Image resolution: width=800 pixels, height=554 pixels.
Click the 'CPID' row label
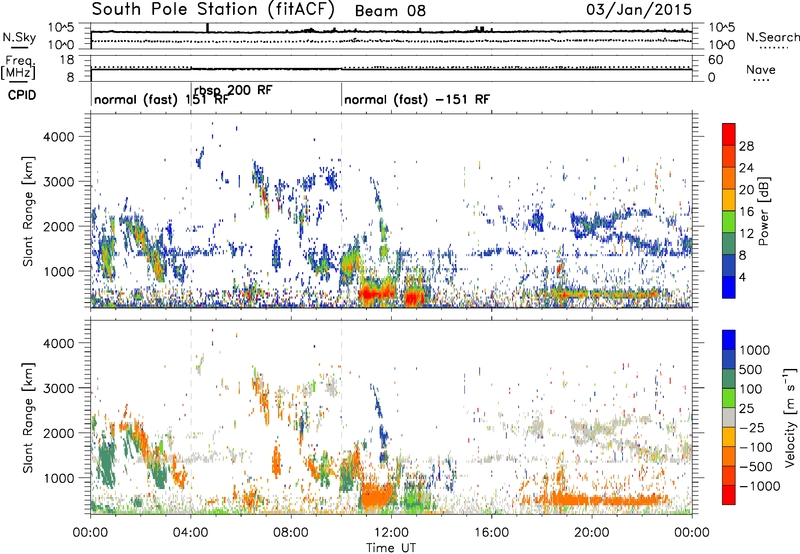pyautogui.click(x=22, y=95)
